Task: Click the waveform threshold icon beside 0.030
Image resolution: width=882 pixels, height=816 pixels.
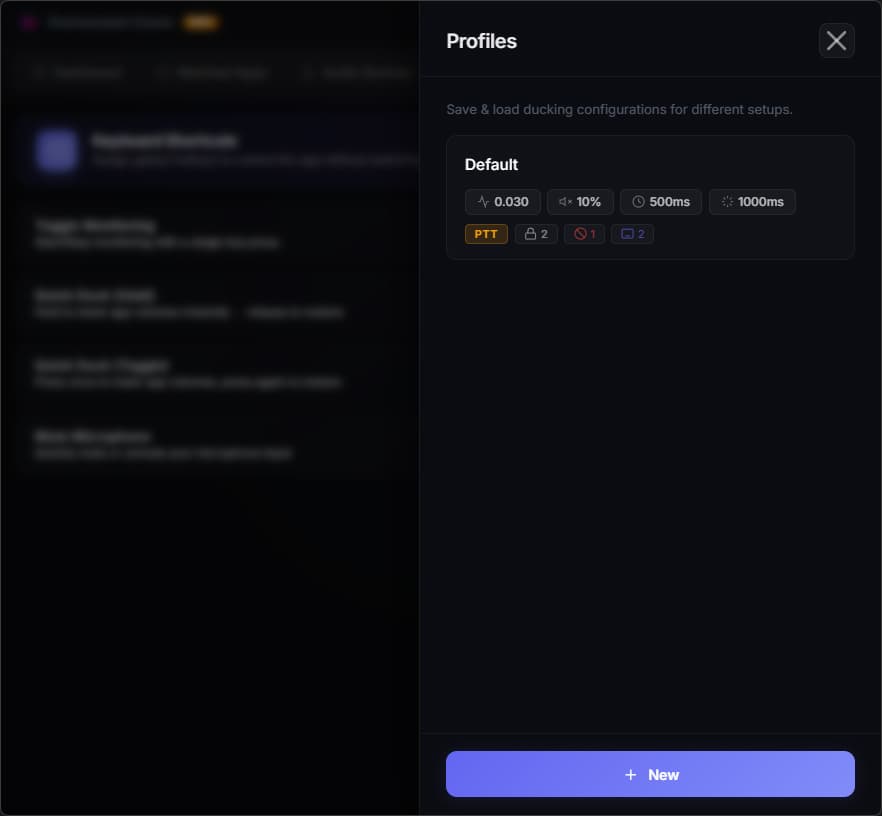Action: tap(483, 202)
